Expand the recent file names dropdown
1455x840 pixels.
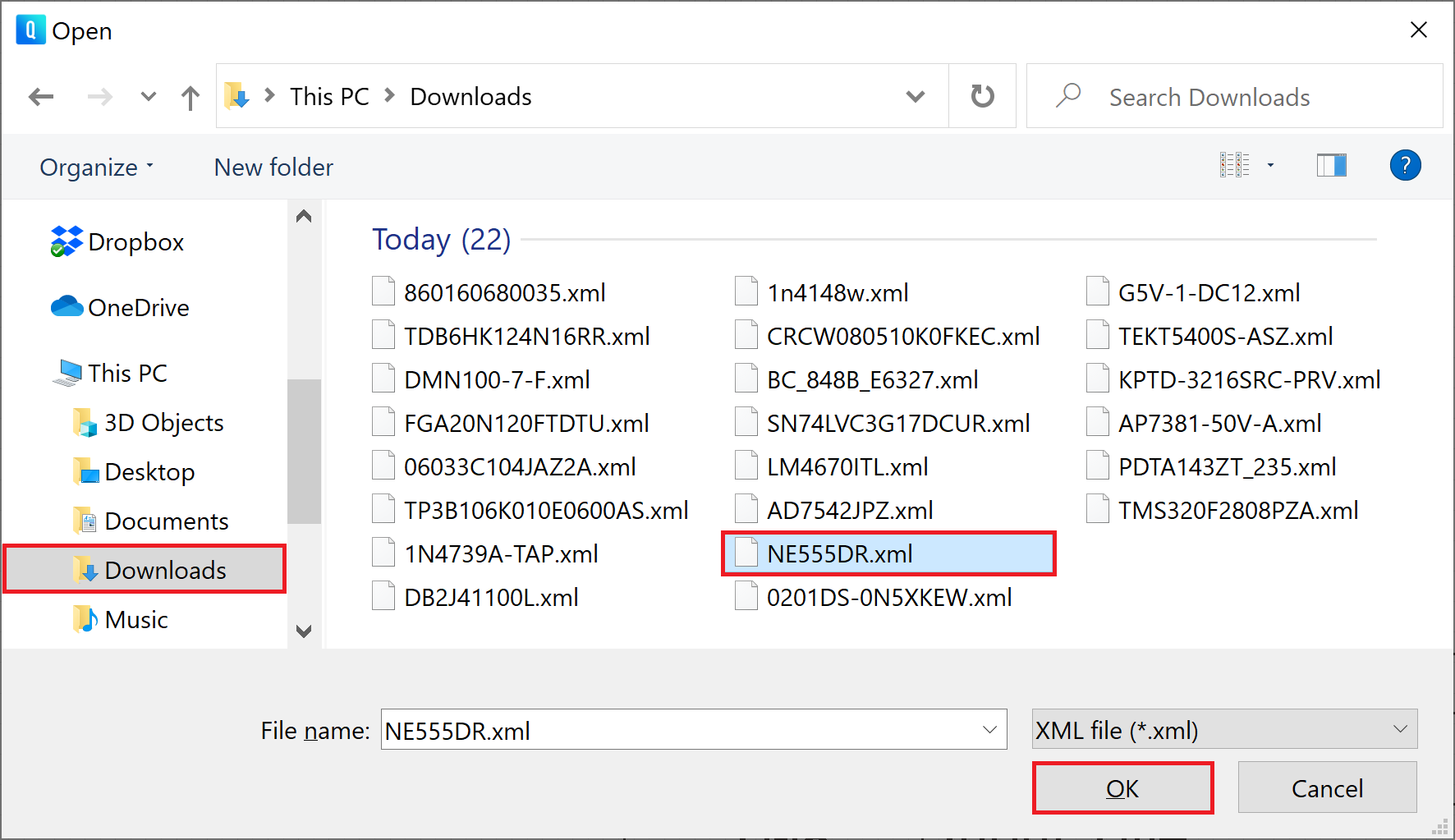click(x=989, y=729)
